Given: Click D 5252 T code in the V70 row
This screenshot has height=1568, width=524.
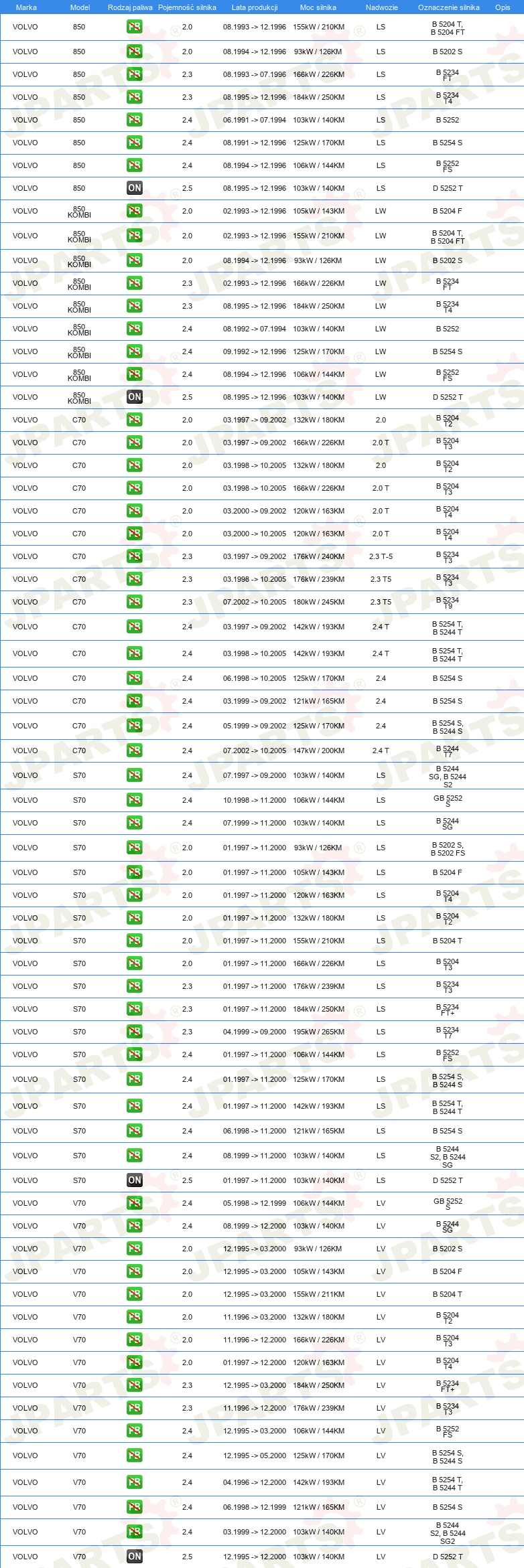Looking at the screenshot, I should (x=448, y=1557).
